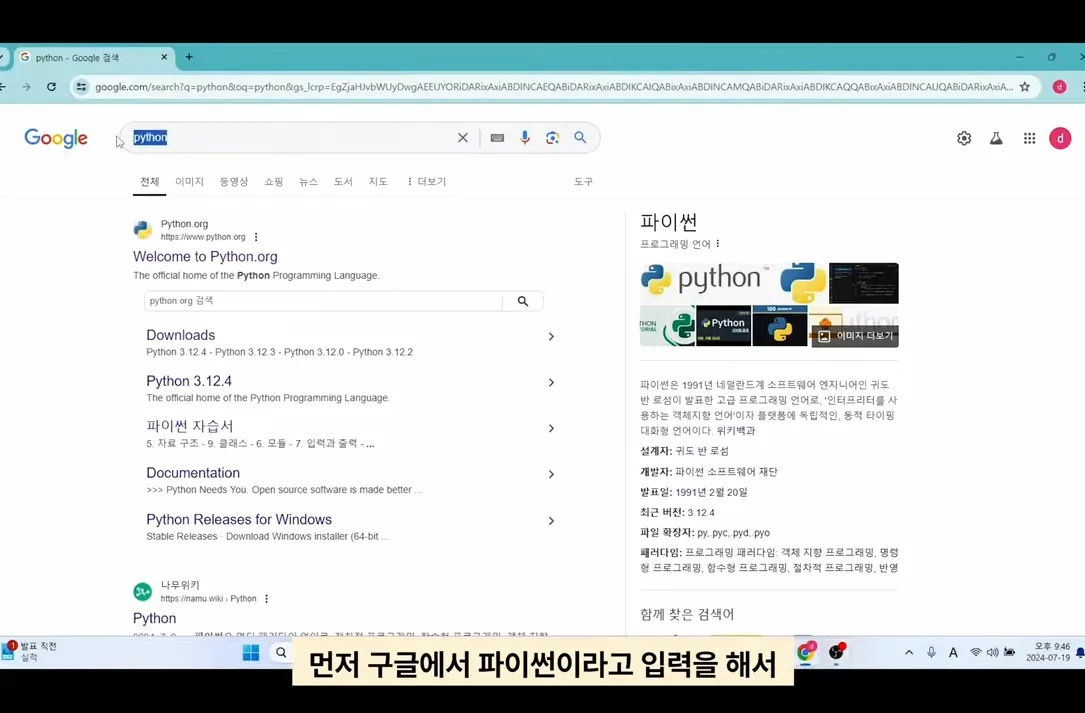View site information icon in address bar
The height and width of the screenshot is (713, 1085).
(x=81, y=87)
